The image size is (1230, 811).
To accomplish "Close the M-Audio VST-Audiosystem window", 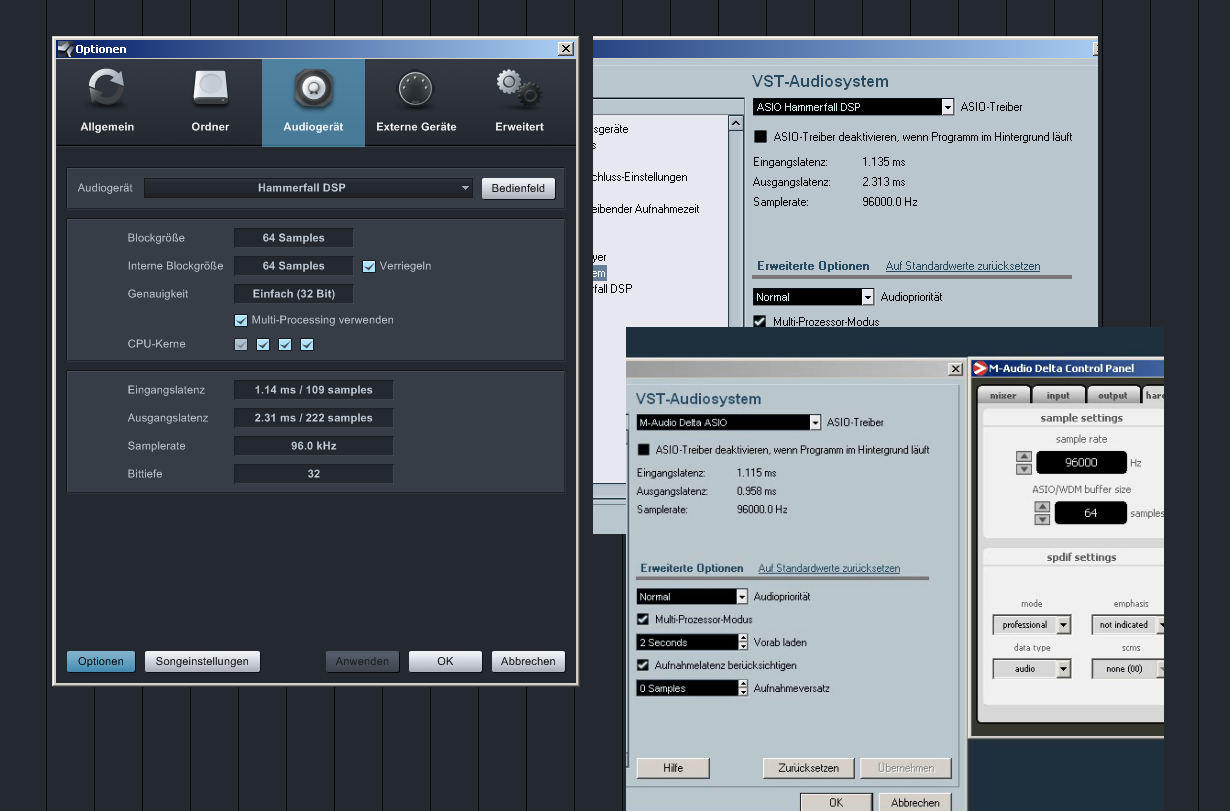I will pyautogui.click(x=955, y=369).
